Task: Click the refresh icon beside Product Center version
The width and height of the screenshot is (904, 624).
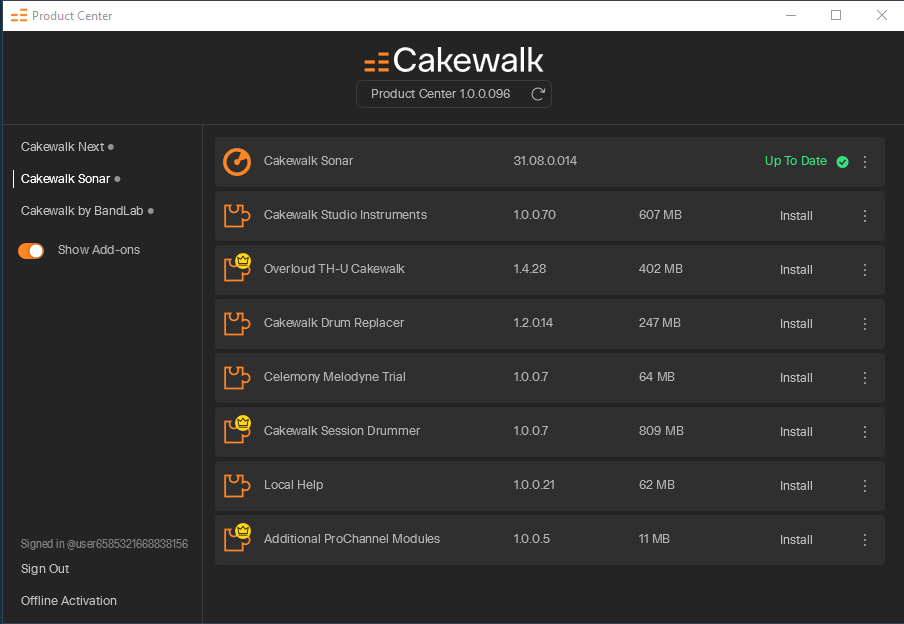Action: (538, 94)
